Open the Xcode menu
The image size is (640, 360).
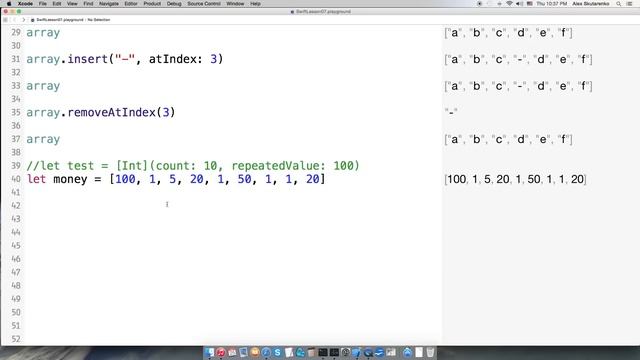click(x=25, y=4)
